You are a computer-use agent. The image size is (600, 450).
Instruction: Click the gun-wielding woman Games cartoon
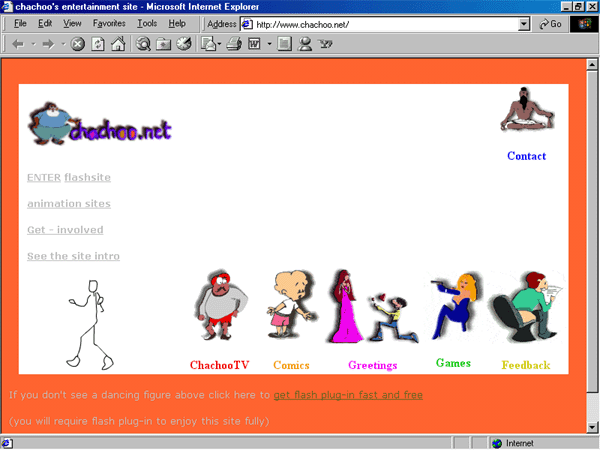click(455, 306)
